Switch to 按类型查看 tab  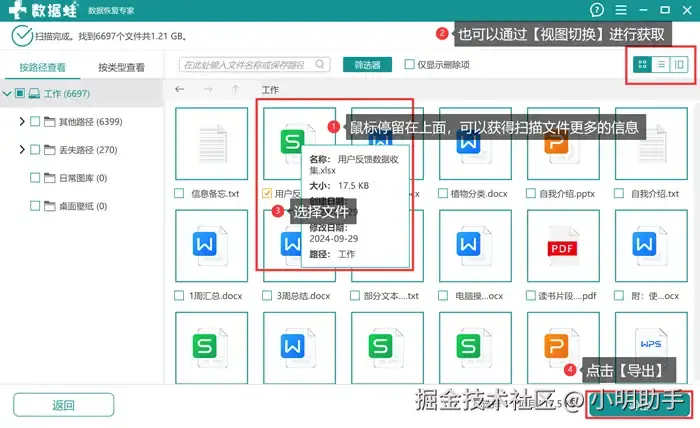(121, 67)
